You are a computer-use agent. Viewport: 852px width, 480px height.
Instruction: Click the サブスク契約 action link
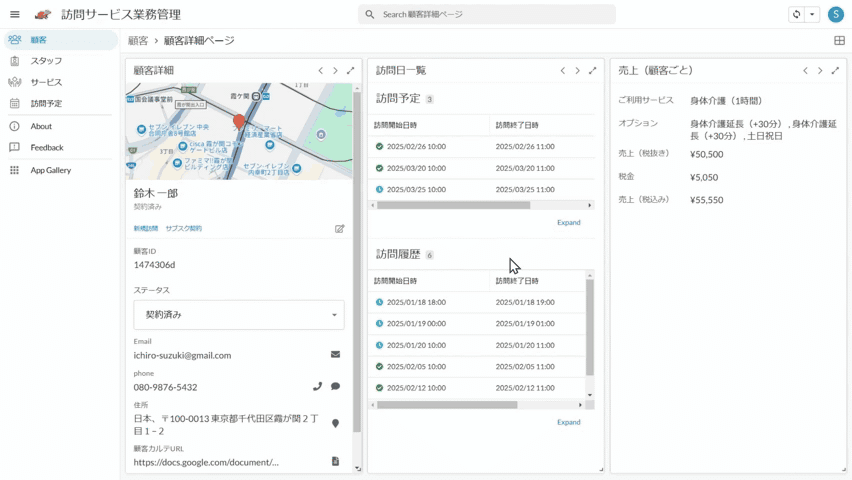184,229
